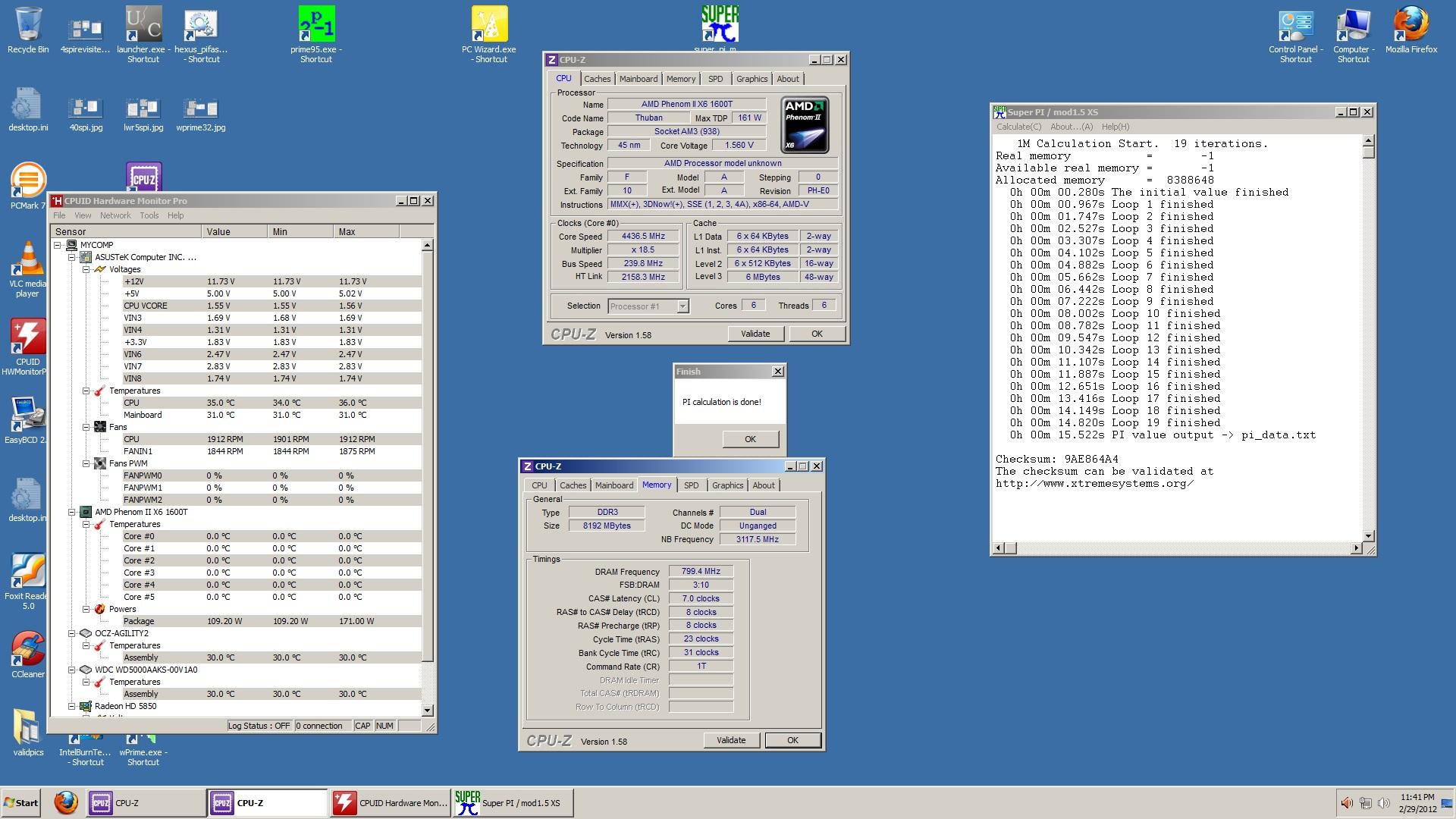This screenshot has width=1456, height=819.
Task: Click Firefox quick launch icon in taskbar
Action: 66,802
